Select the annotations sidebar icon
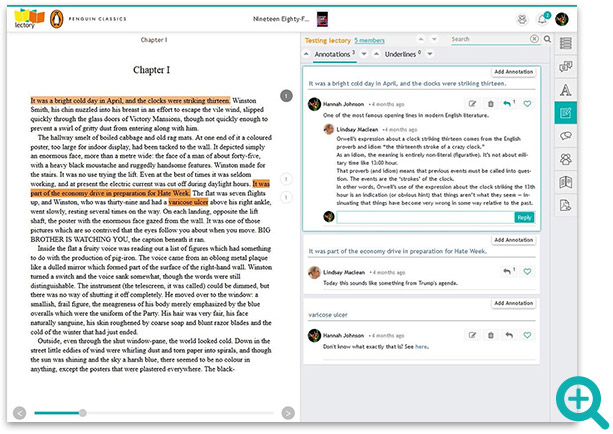The width and height of the screenshot is (613, 434). tap(566, 113)
